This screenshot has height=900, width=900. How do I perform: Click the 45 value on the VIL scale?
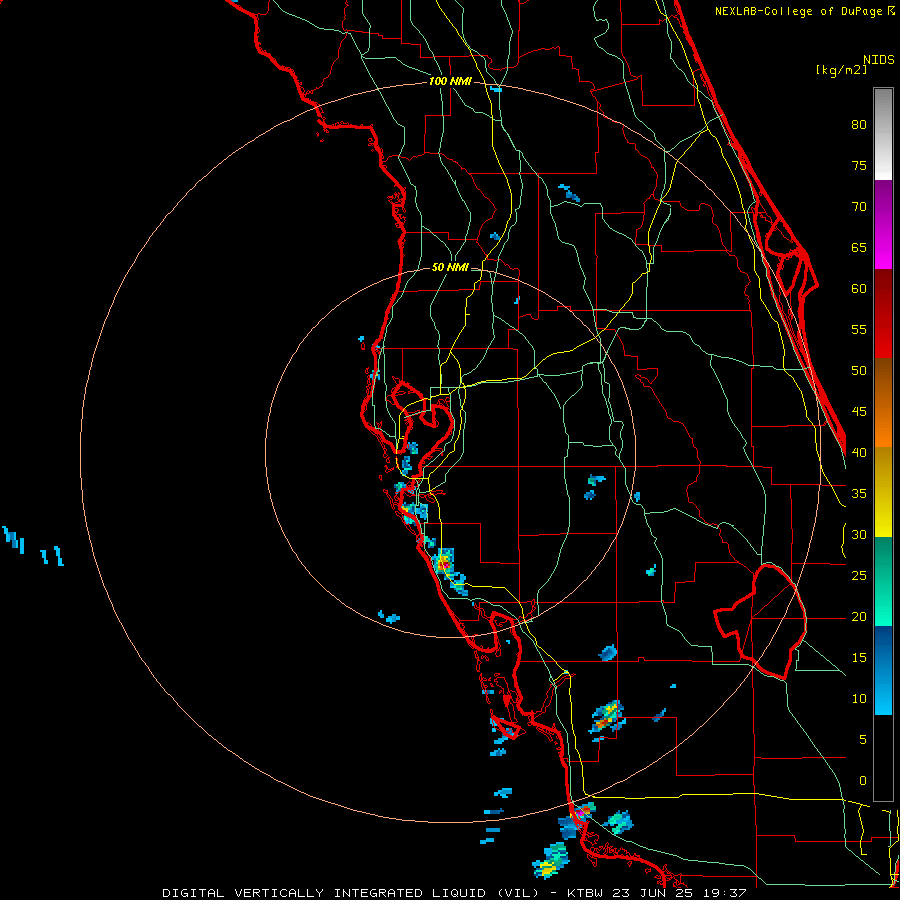(x=859, y=412)
